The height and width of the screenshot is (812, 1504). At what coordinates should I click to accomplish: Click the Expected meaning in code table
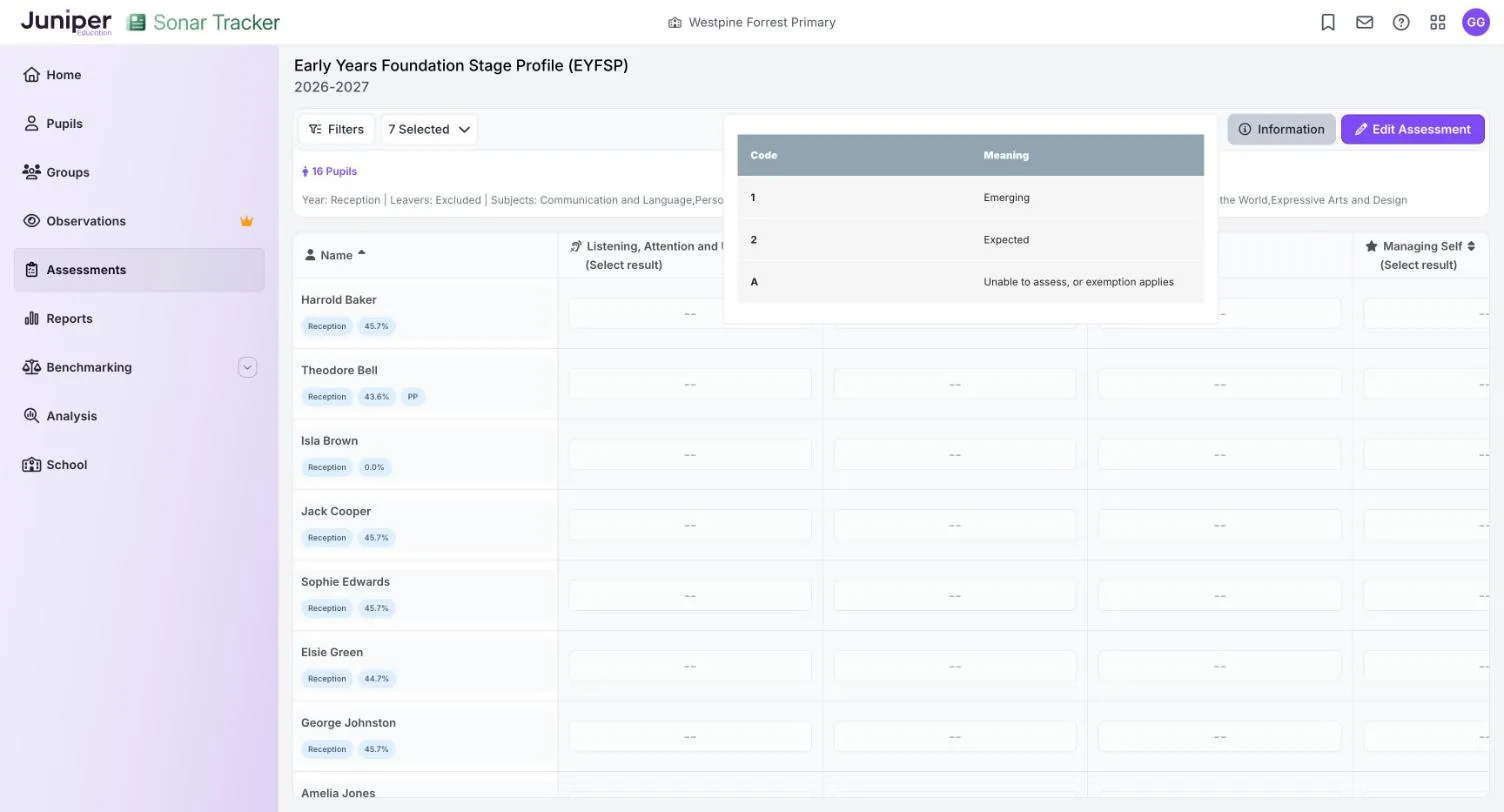point(1006,240)
